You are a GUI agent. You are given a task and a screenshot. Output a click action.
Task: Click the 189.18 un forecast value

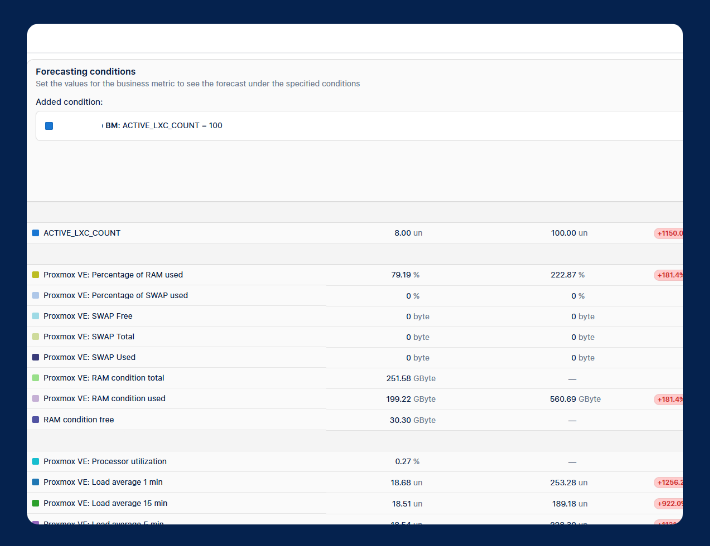point(570,503)
